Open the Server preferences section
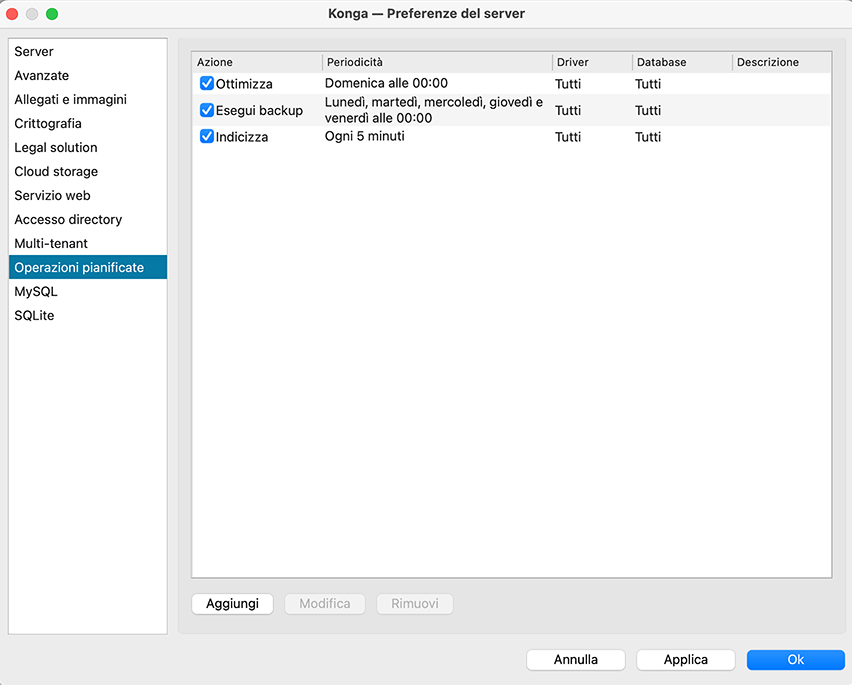The image size is (852, 685). coord(34,52)
